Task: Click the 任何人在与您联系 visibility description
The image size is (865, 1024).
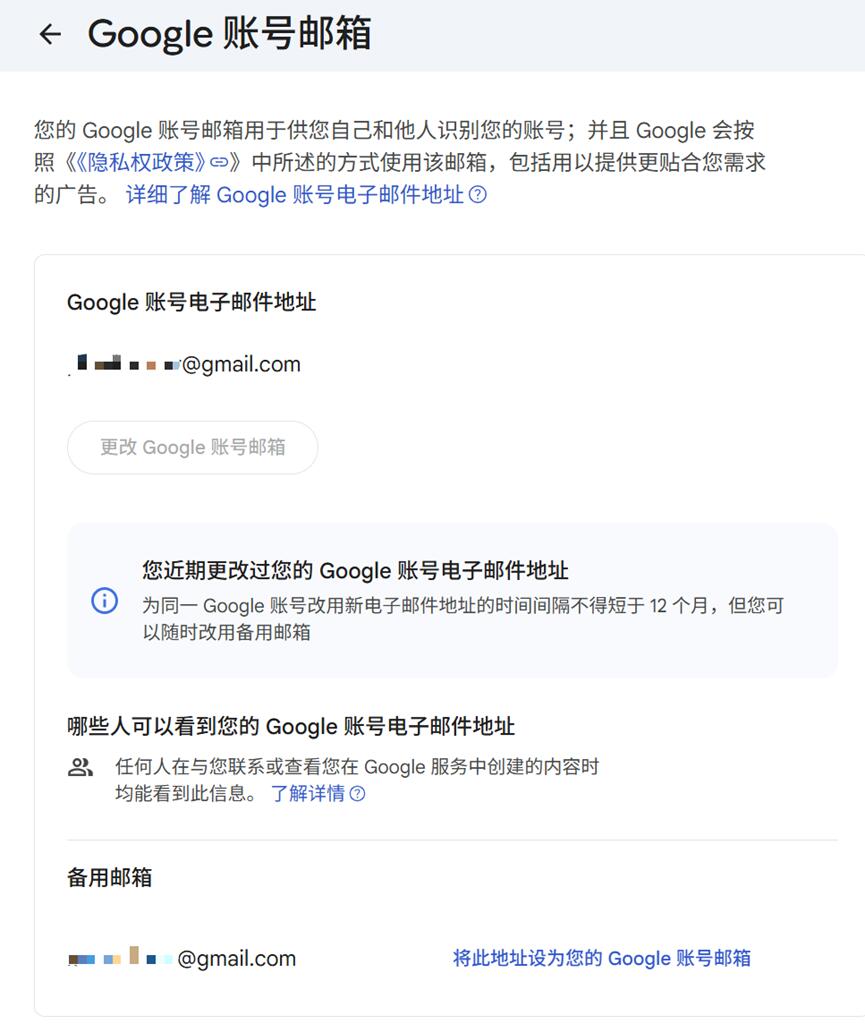Action: (x=357, y=768)
